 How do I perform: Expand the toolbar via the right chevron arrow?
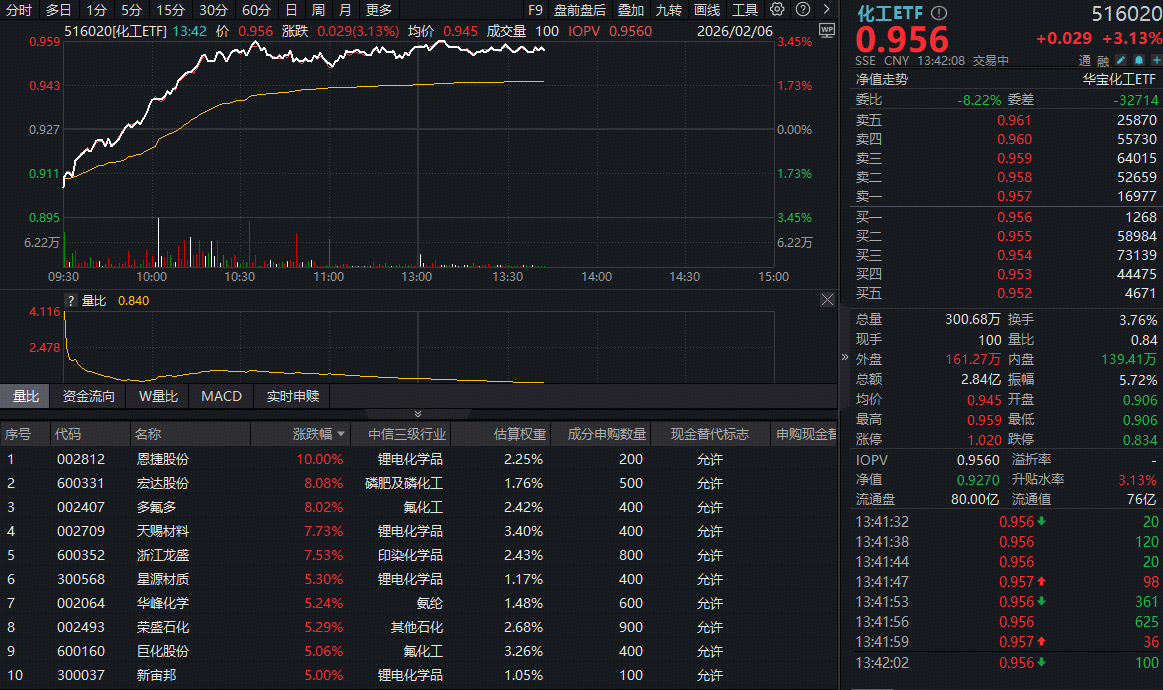click(825, 9)
